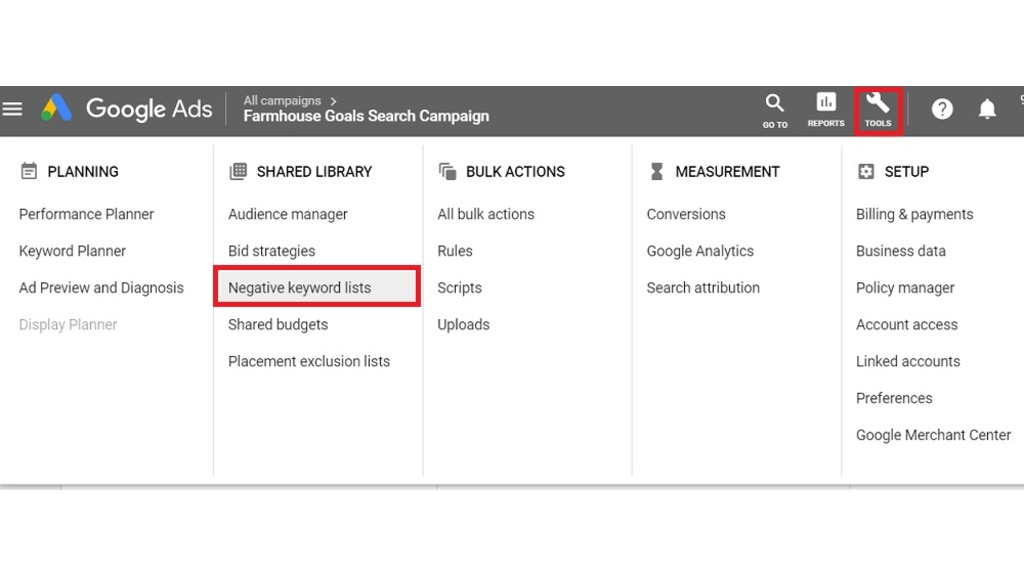
Task: Open Policy manager
Action: tap(905, 287)
